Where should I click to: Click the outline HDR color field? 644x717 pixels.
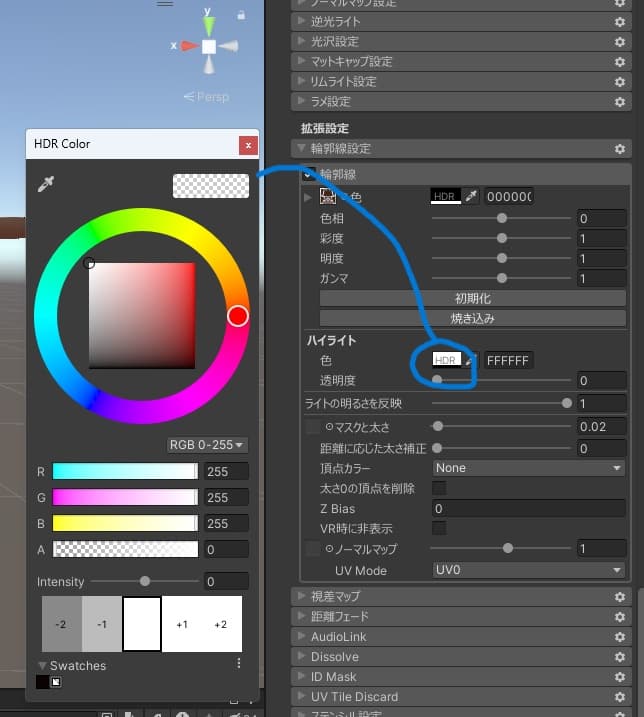click(x=445, y=197)
